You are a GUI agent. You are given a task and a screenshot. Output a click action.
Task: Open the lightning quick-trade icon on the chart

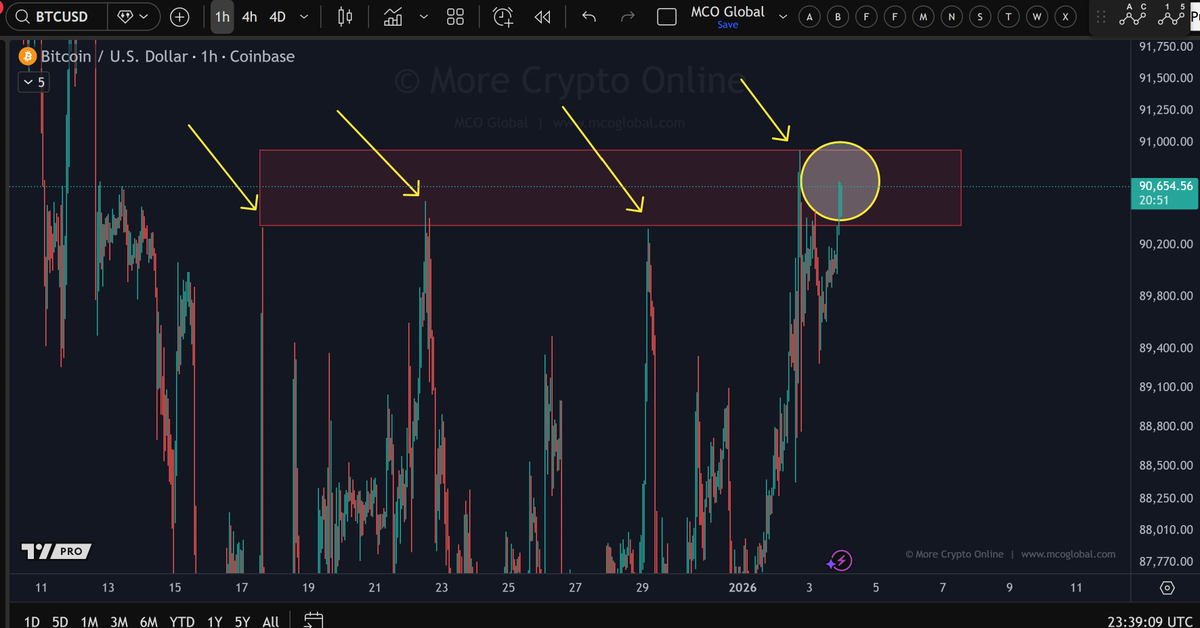pos(840,560)
